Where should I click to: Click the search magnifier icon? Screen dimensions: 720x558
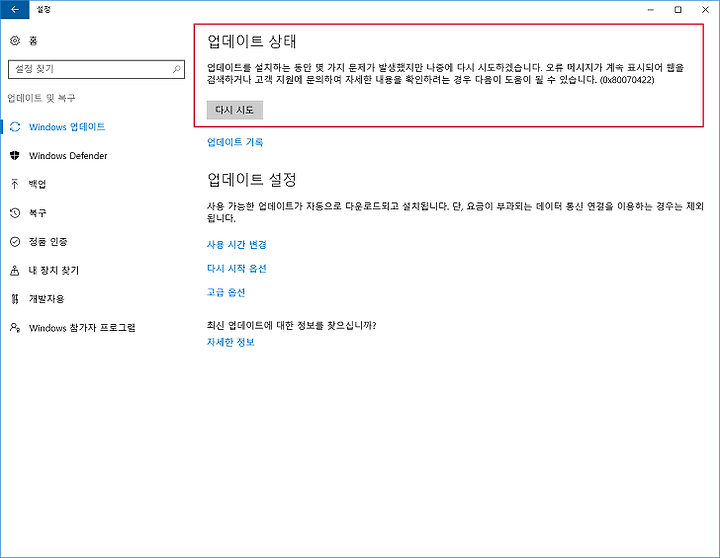coord(176,69)
